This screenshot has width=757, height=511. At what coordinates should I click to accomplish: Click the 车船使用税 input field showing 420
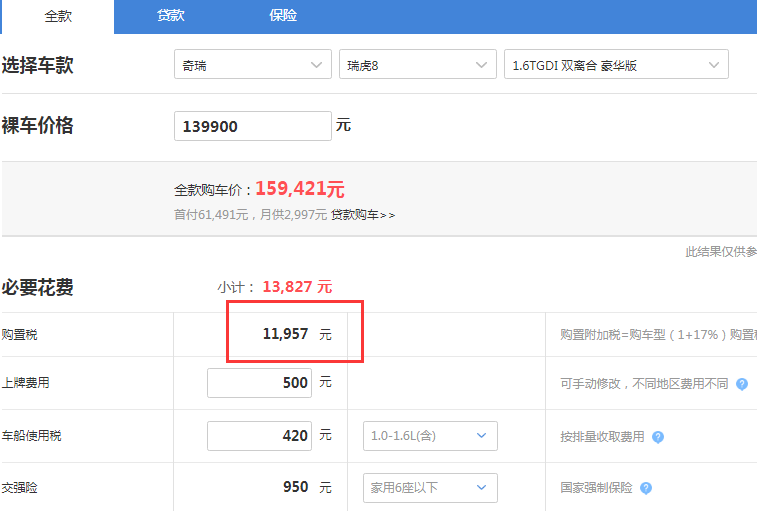[259, 436]
